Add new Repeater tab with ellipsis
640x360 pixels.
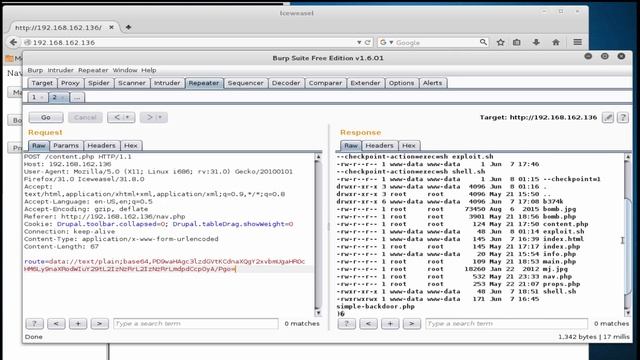click(77, 97)
